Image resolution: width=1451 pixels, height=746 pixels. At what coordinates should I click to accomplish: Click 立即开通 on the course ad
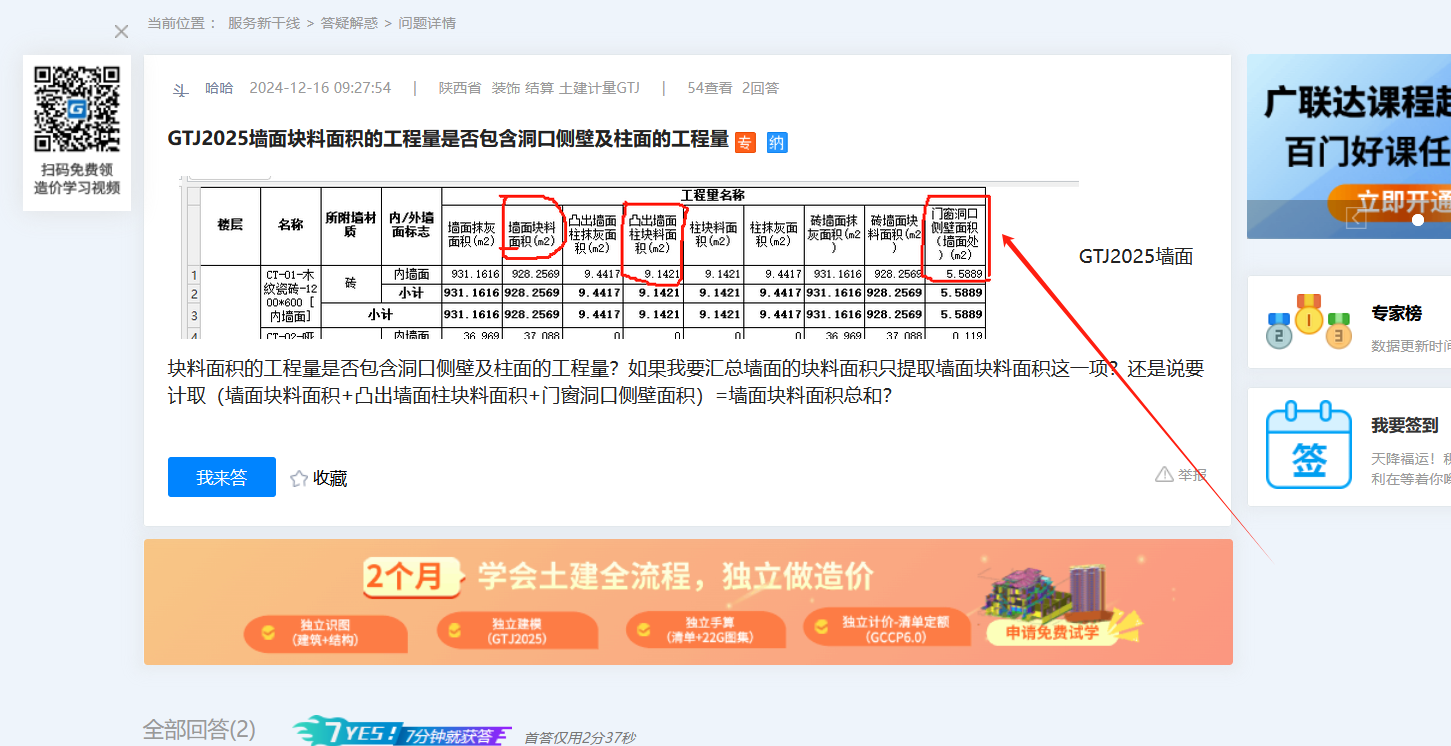click(x=1390, y=202)
